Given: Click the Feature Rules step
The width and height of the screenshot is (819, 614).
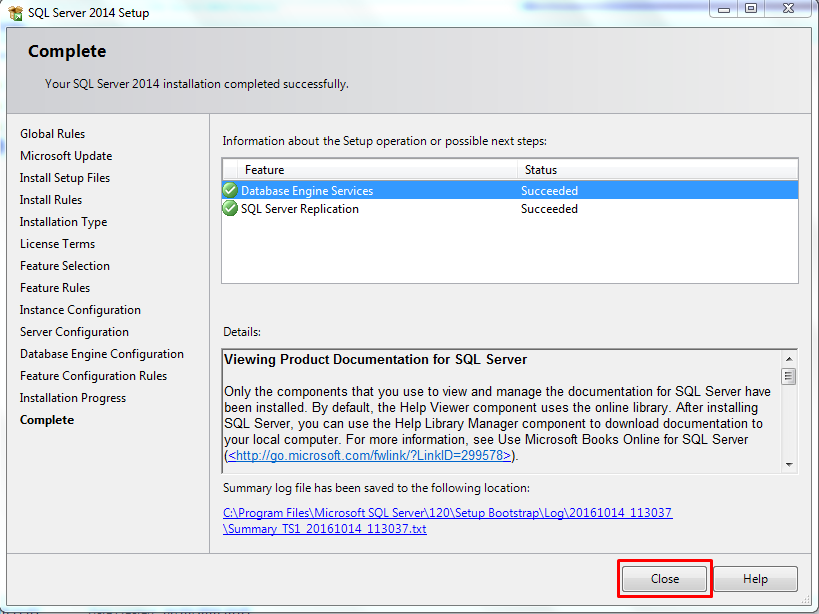Looking at the screenshot, I should click(55, 288).
